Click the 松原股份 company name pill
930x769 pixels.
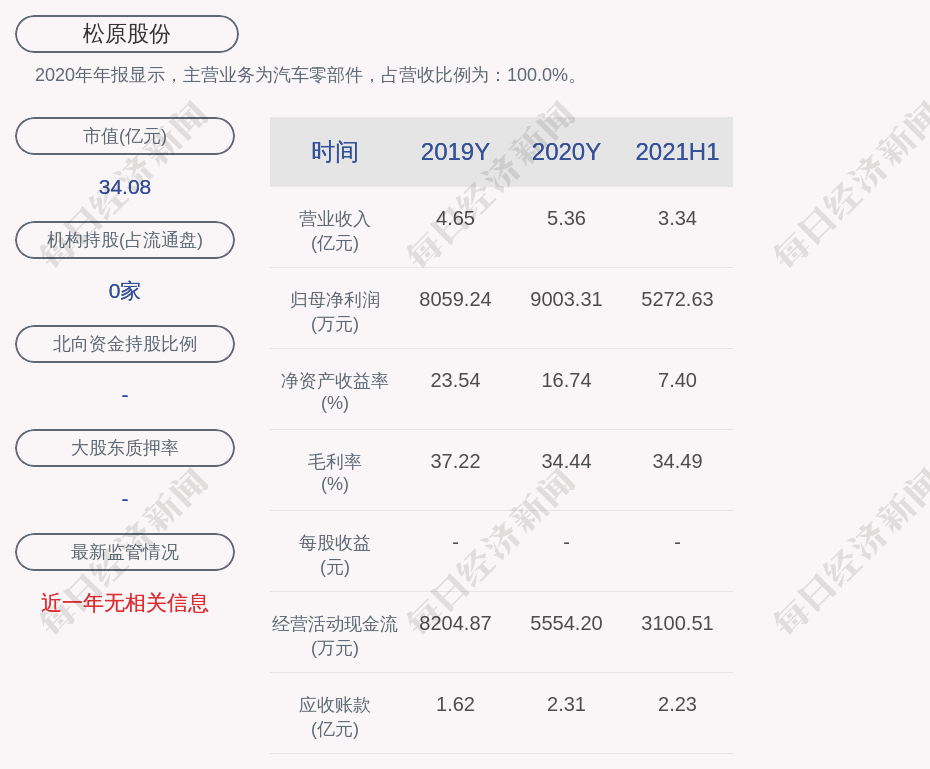[x=126, y=34]
